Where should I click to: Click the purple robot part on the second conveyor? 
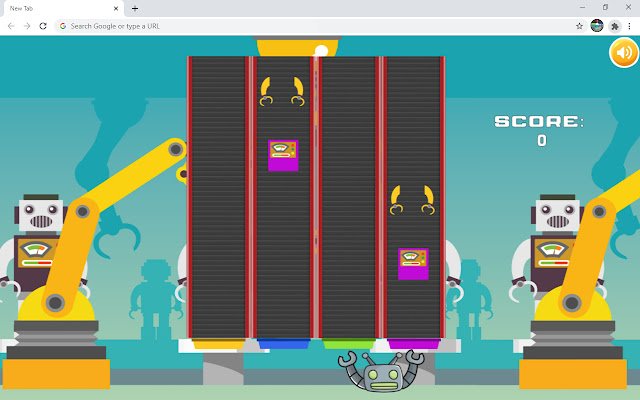click(283, 156)
